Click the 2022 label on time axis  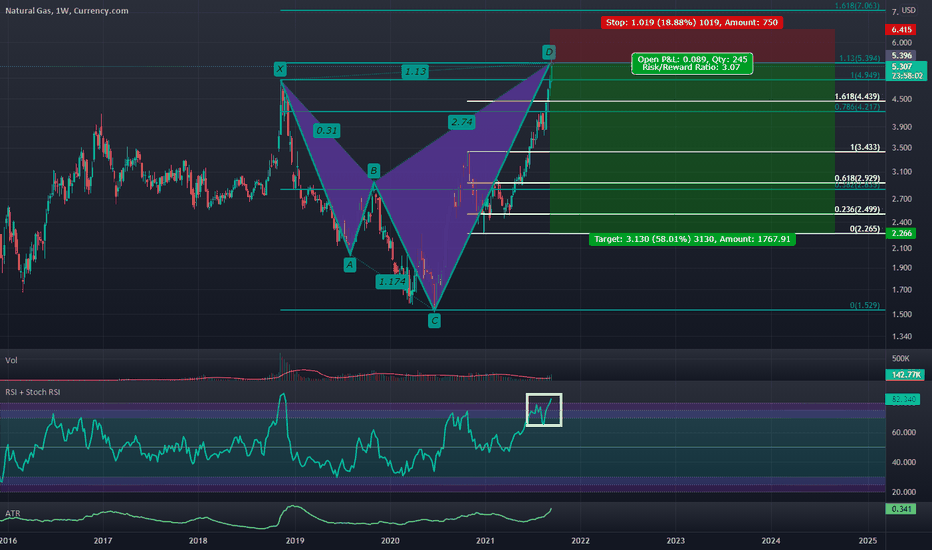(580, 541)
